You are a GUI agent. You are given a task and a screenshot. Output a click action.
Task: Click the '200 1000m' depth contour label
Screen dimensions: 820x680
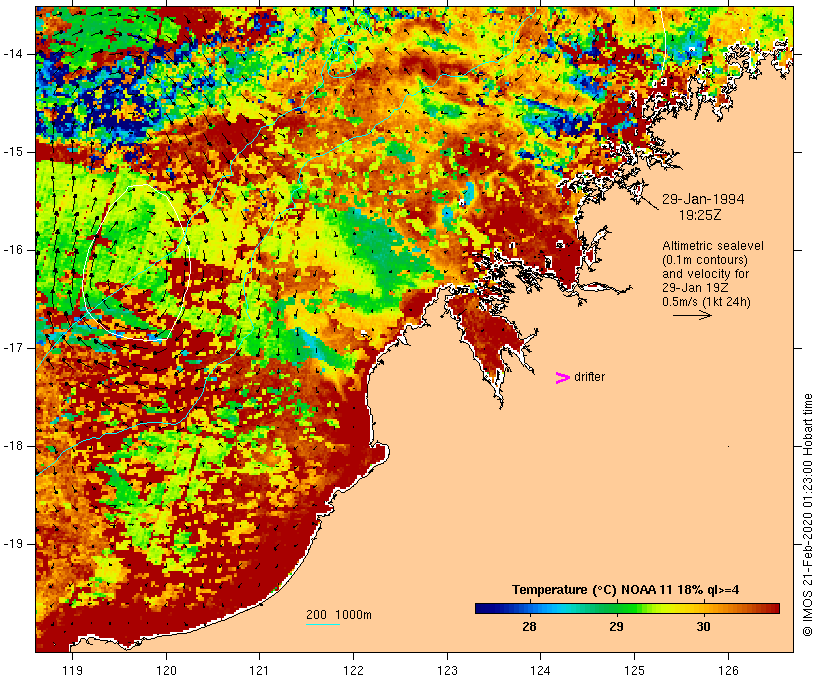339,615
